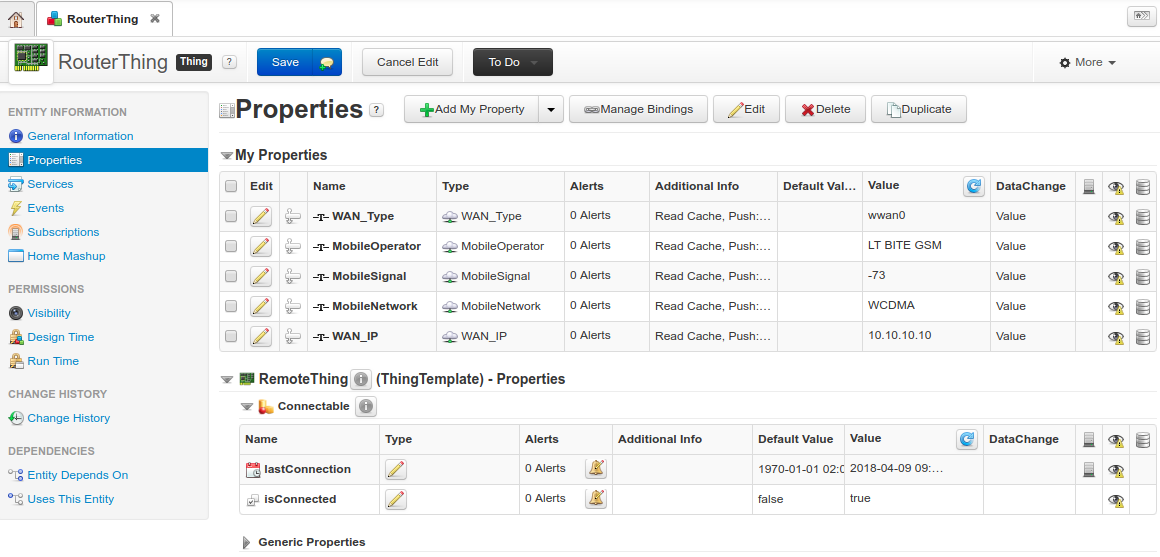1160x557 pixels.
Task: Collapse the My Properties section
Action: (x=227, y=156)
